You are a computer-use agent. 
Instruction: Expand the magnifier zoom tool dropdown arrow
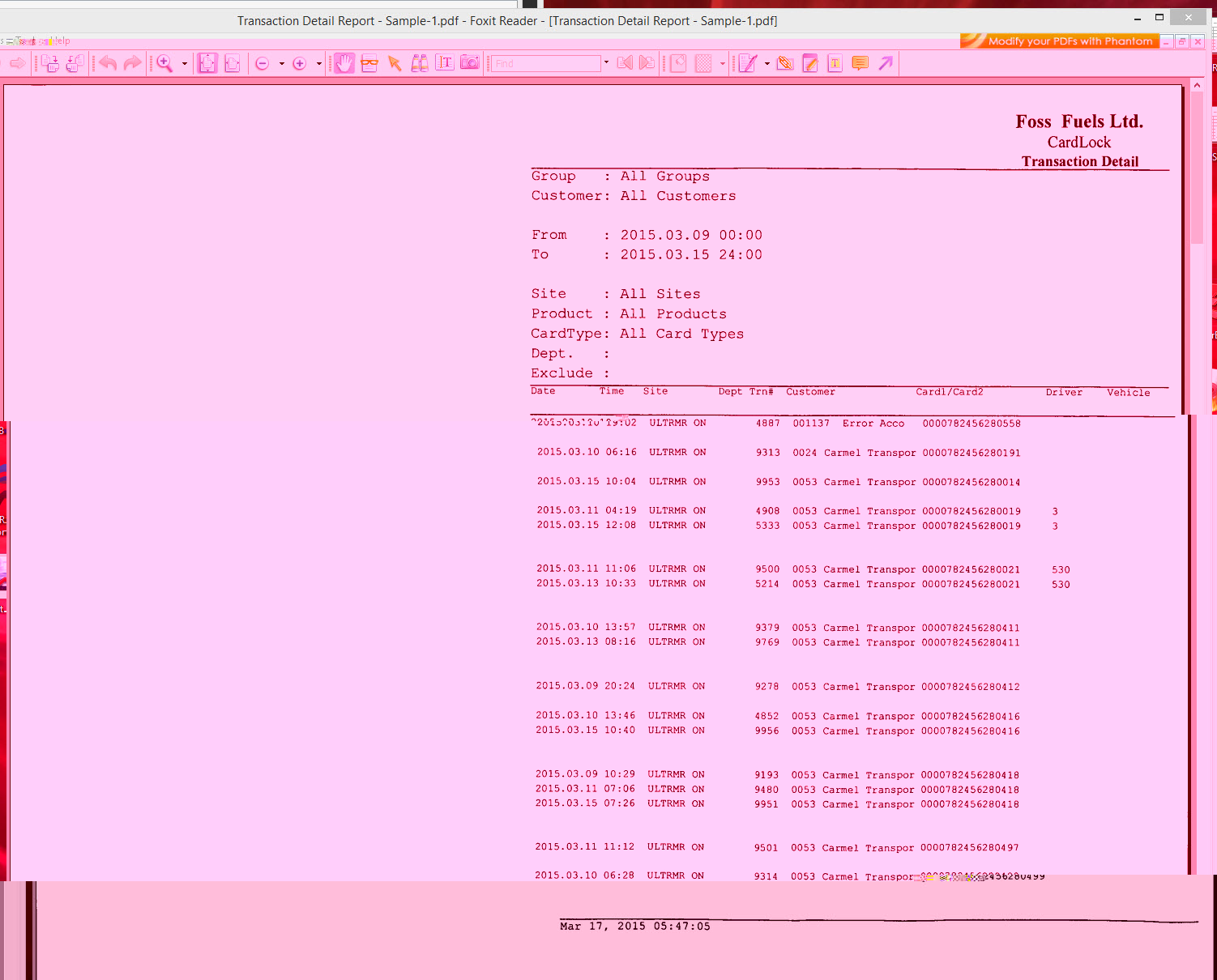(x=185, y=63)
